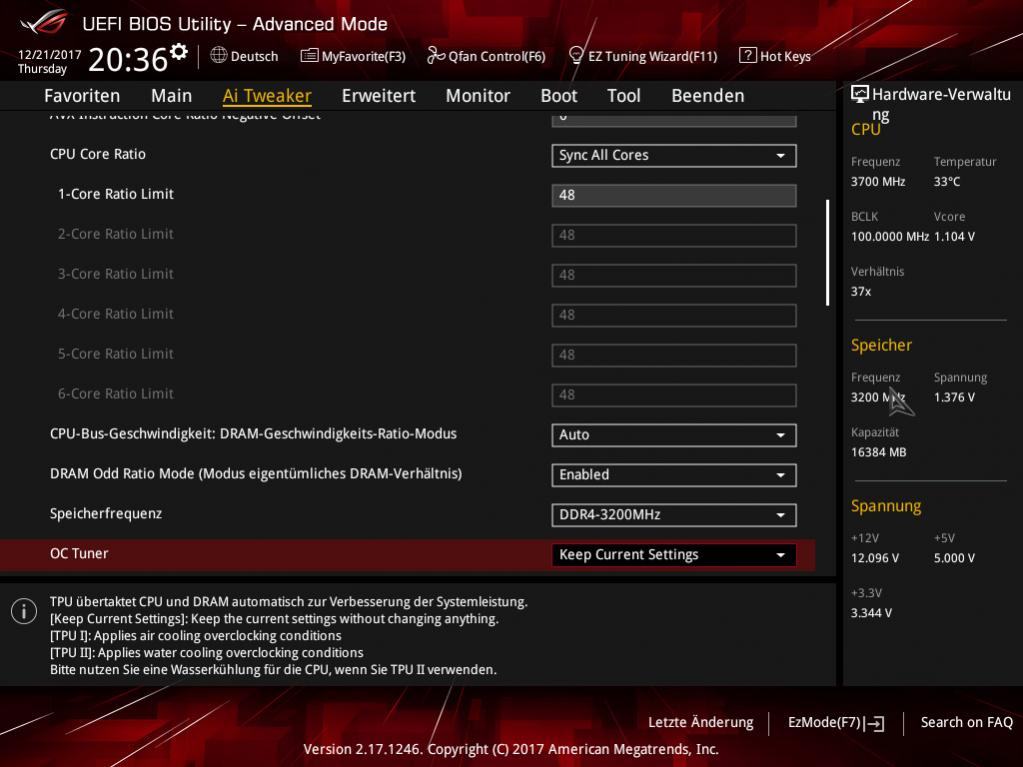
Task: Click the settings list scrollbar
Action: [x=827, y=252]
